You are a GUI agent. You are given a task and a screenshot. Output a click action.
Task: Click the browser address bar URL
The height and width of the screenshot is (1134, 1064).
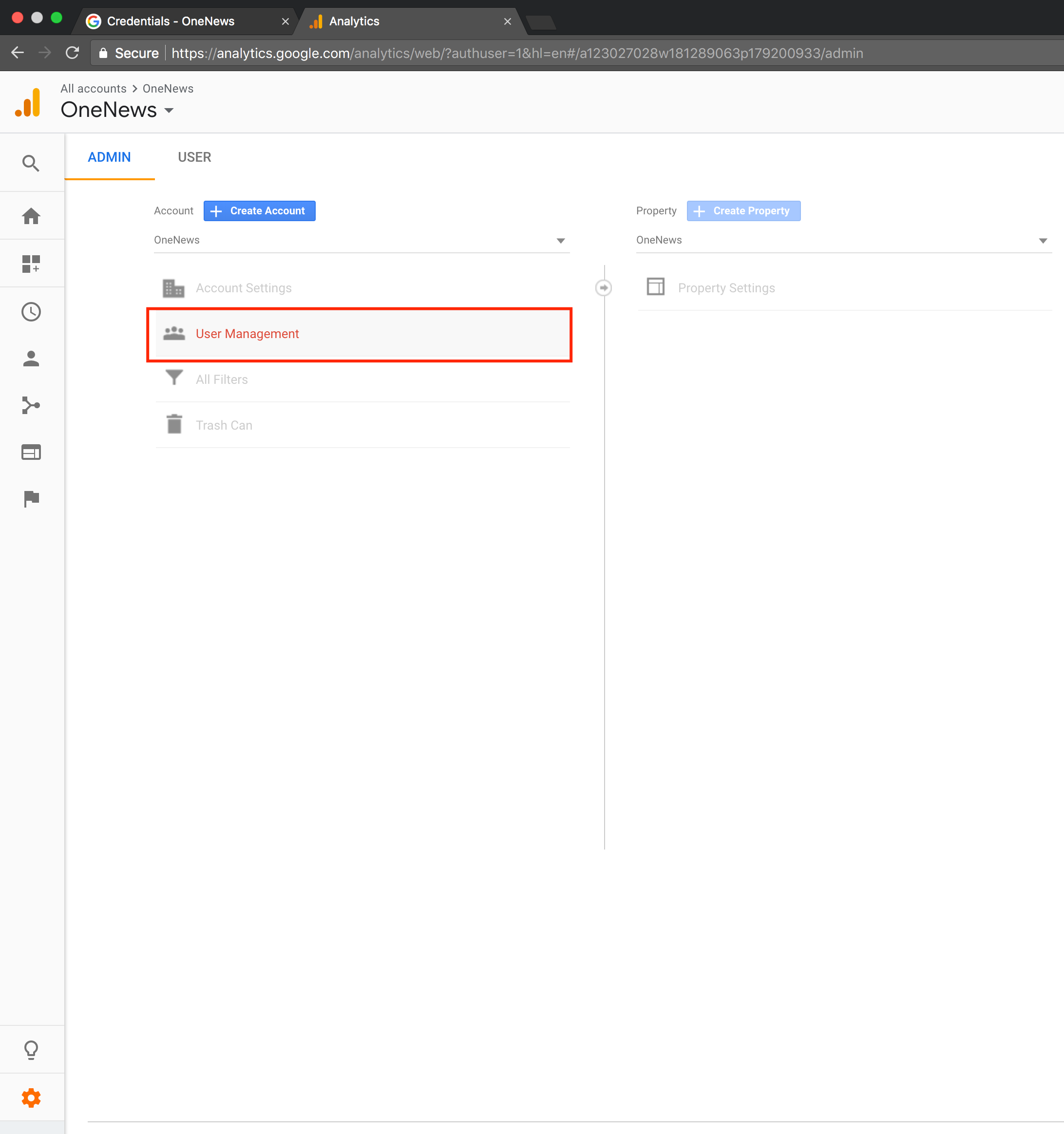tap(516, 54)
